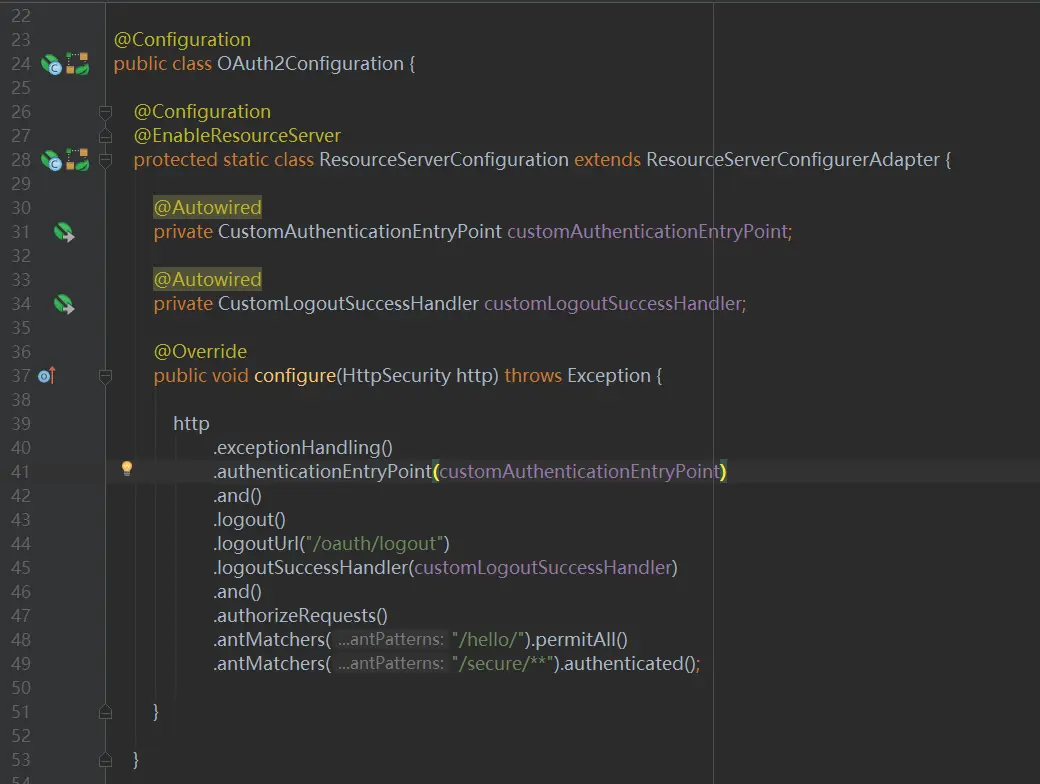
Task: Click the Spring bean gutter icon on line 24
Action: click(51, 64)
